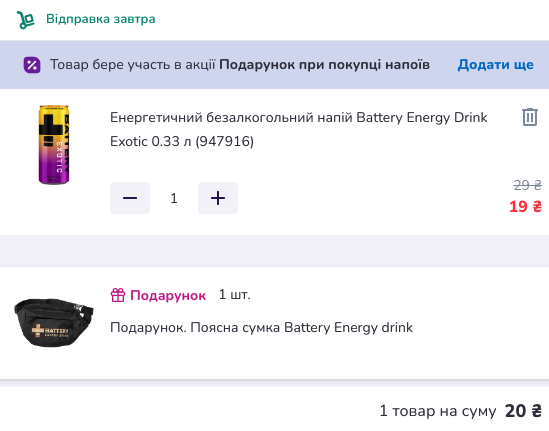Image resolution: width=549 pixels, height=431 pixels.
Task: Click the delivery cart icon near 'Відправка завтра'
Action: click(x=26, y=20)
